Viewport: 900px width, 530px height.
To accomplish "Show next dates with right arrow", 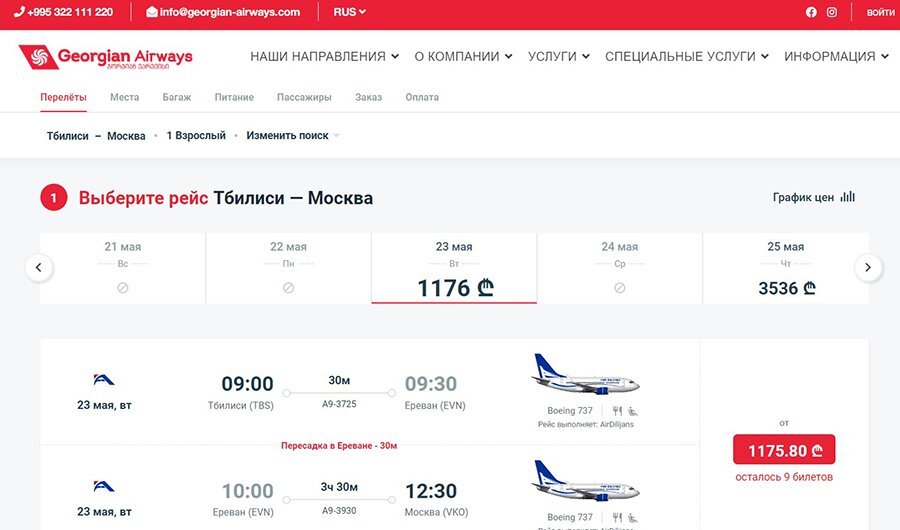I will click(x=868, y=268).
